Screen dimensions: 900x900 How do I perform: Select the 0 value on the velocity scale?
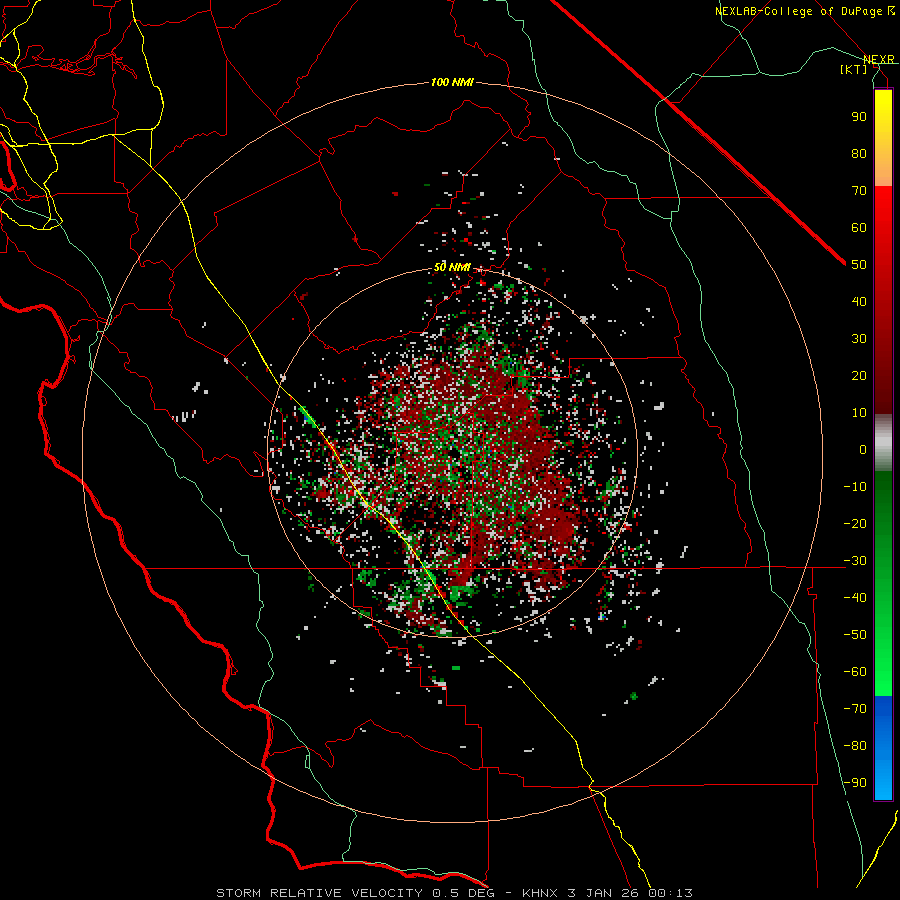863,449
